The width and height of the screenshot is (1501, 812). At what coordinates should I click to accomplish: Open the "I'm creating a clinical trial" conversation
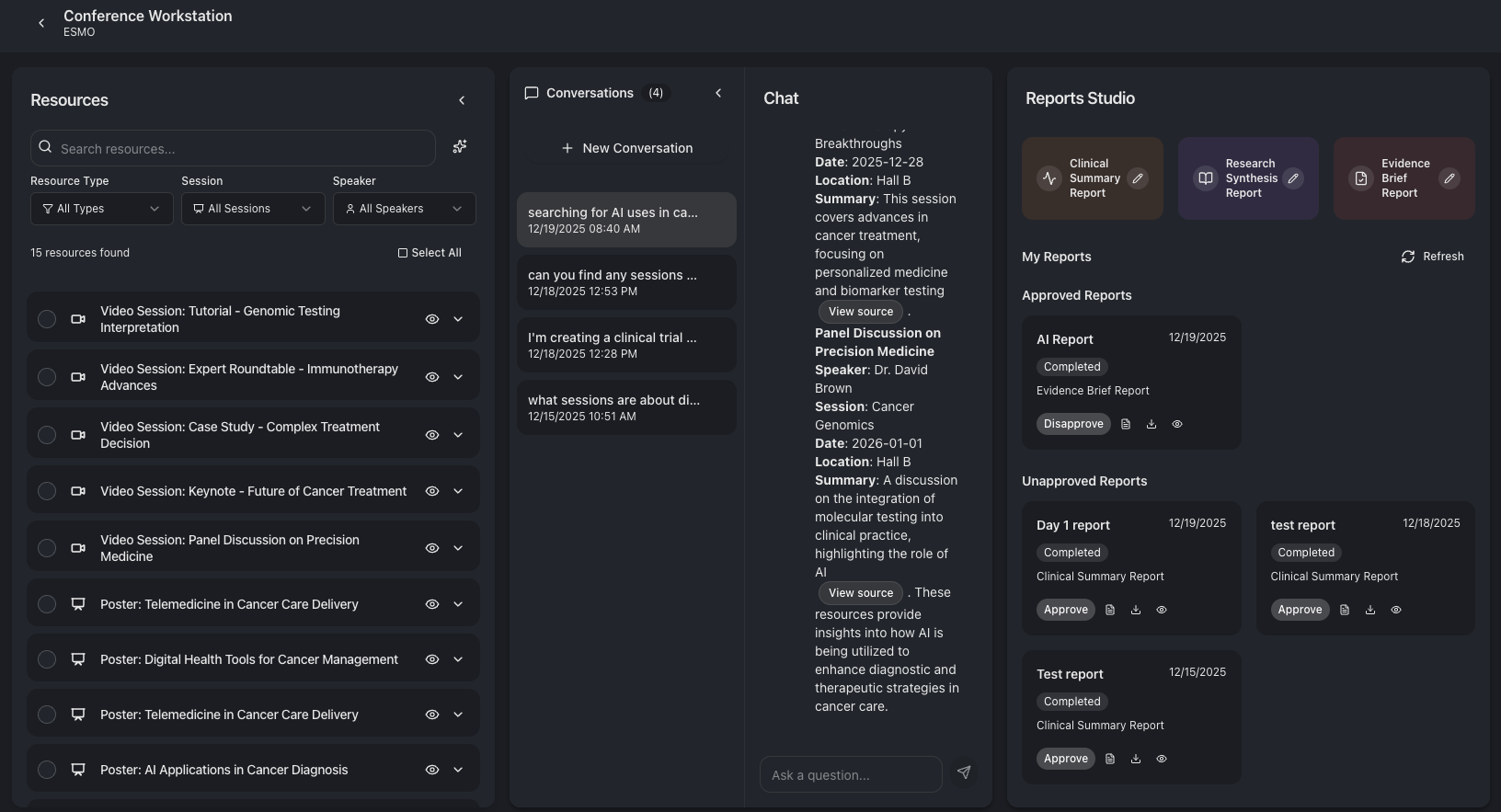(626, 345)
